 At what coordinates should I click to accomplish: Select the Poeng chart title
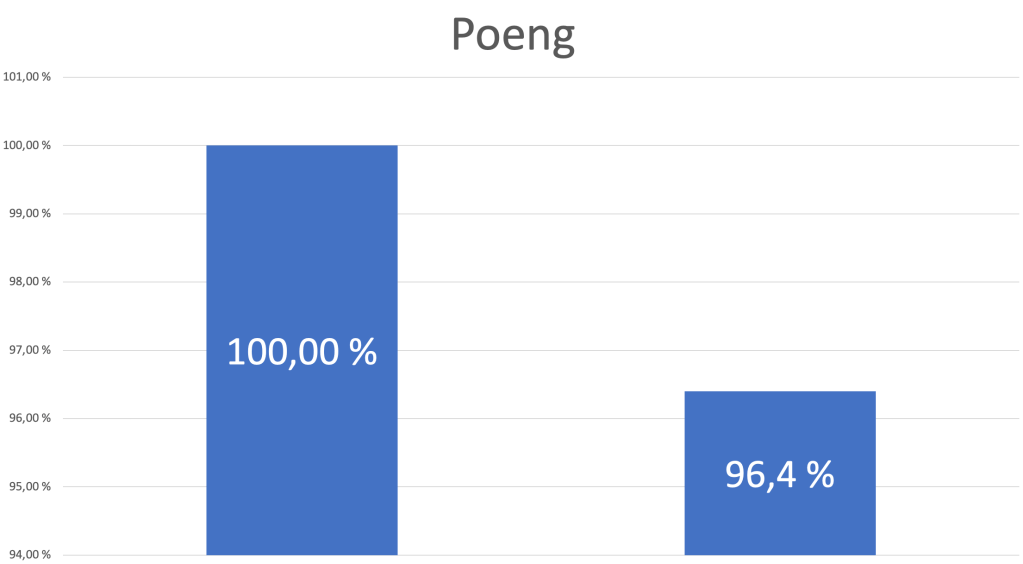pos(512,34)
